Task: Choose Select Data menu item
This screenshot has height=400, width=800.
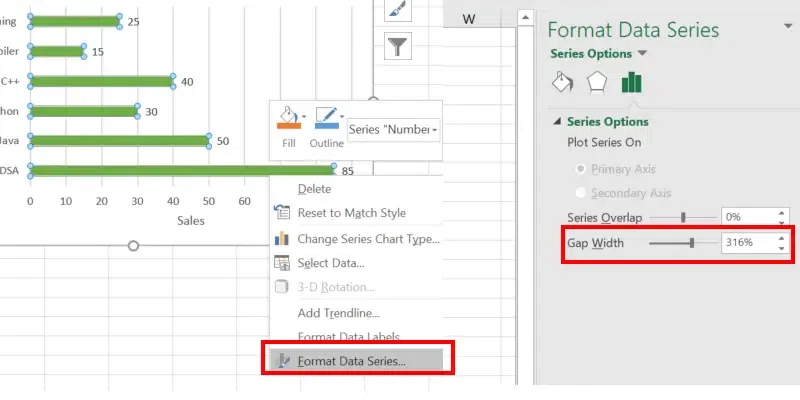Action: [x=331, y=263]
